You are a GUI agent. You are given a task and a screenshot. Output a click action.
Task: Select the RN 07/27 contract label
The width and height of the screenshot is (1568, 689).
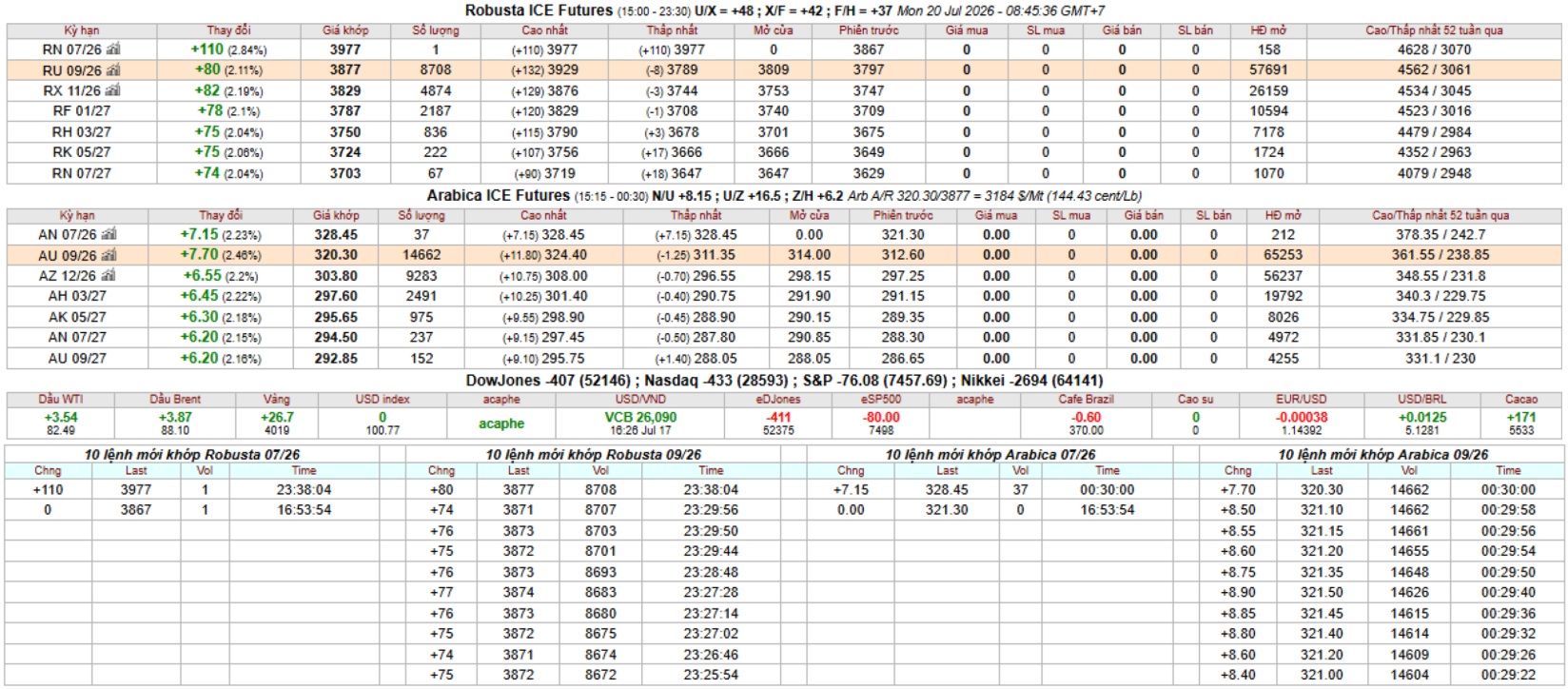pos(82,173)
